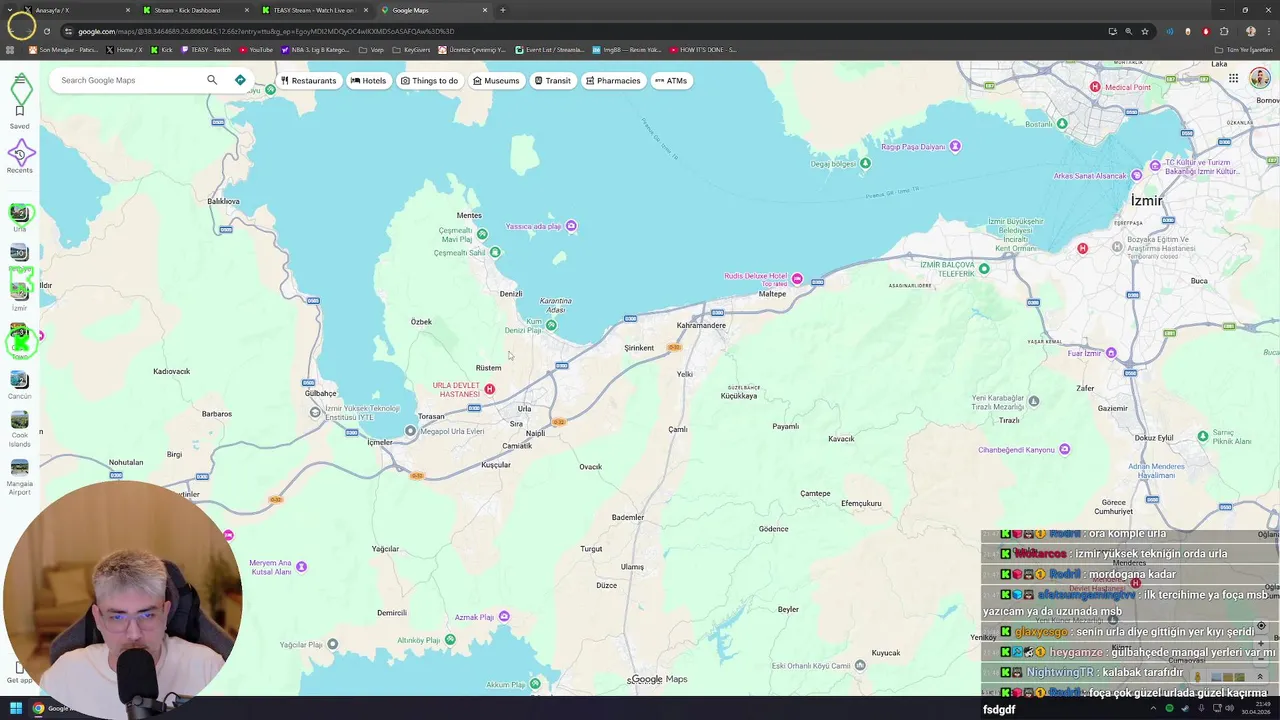
Task: Select the Cihanbeğendi Kanyonu marker
Action: coord(1064,449)
